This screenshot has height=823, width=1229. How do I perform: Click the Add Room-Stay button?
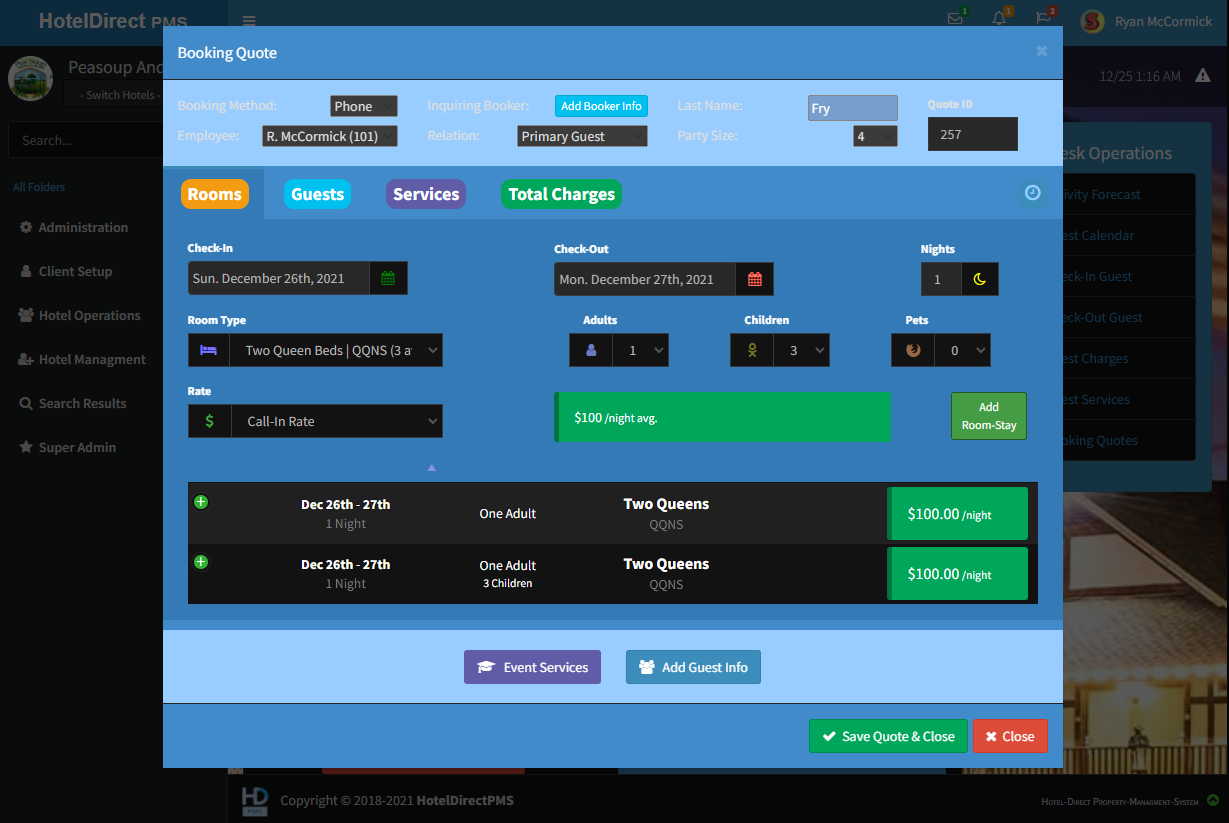pos(988,416)
